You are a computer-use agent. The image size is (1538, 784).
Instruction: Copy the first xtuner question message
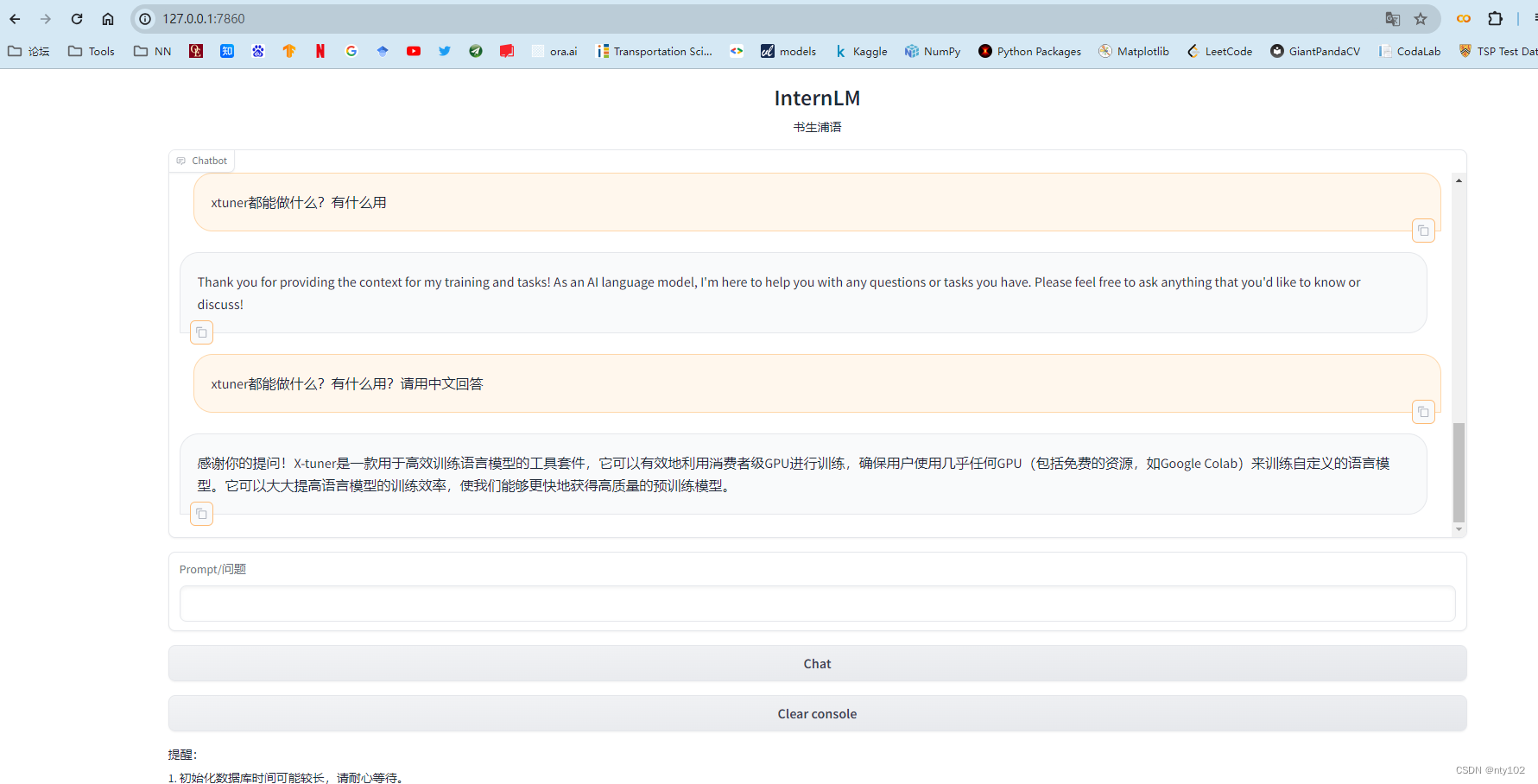[x=1423, y=231]
